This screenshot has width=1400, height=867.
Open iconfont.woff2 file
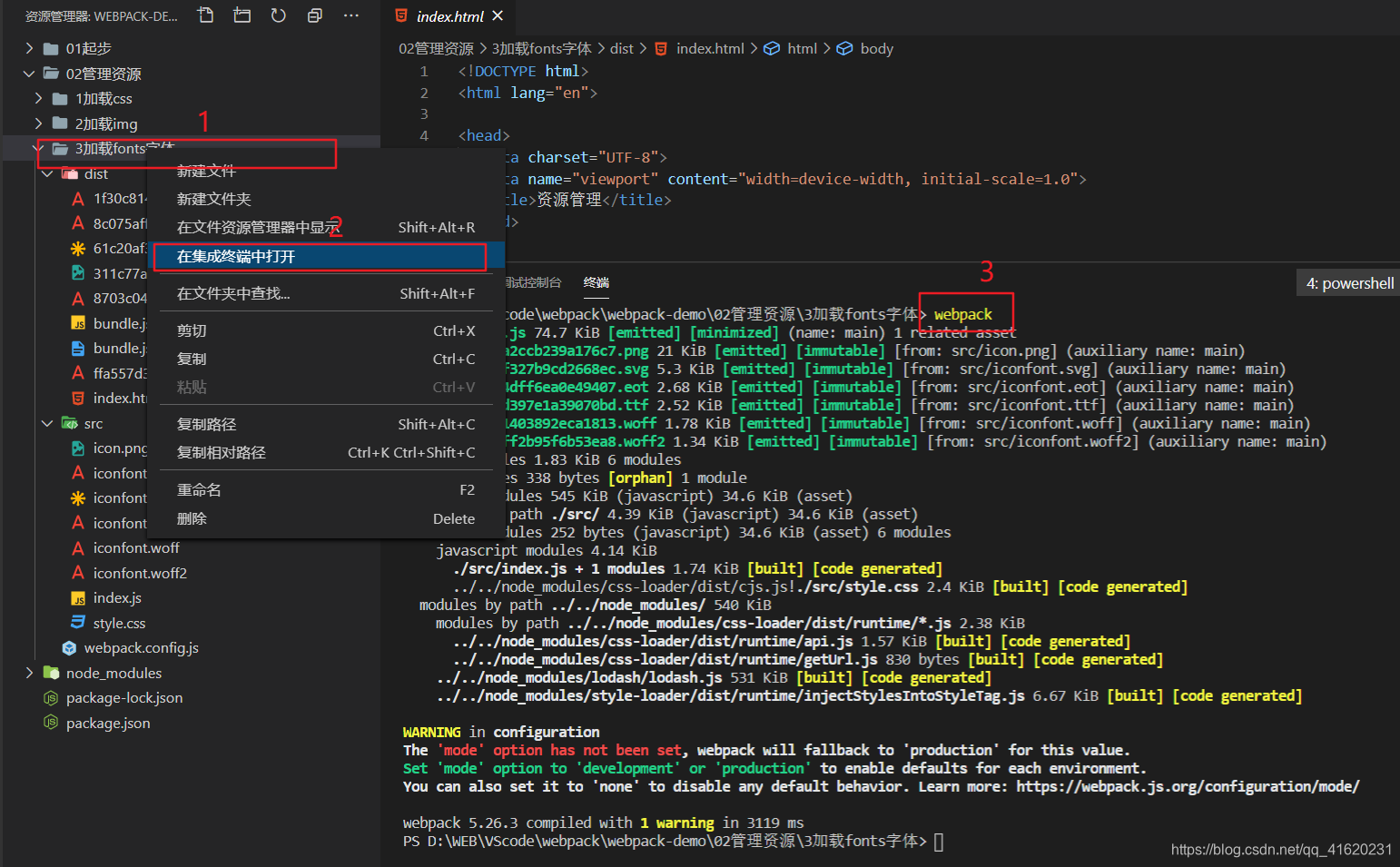(140, 573)
